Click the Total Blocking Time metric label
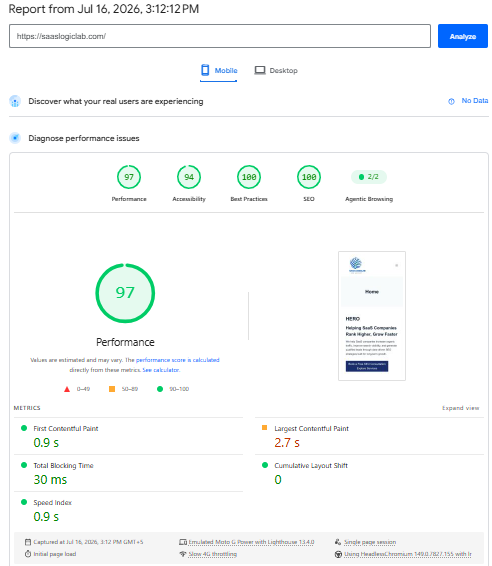492x566 pixels. (64, 466)
